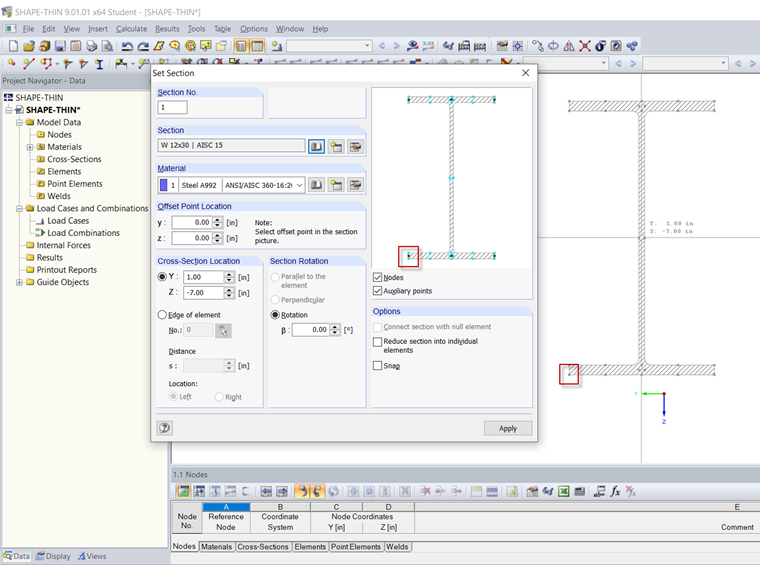This screenshot has height=570, width=760.
Task: Increase the offset y value with the stepper
Action: (x=218, y=220)
